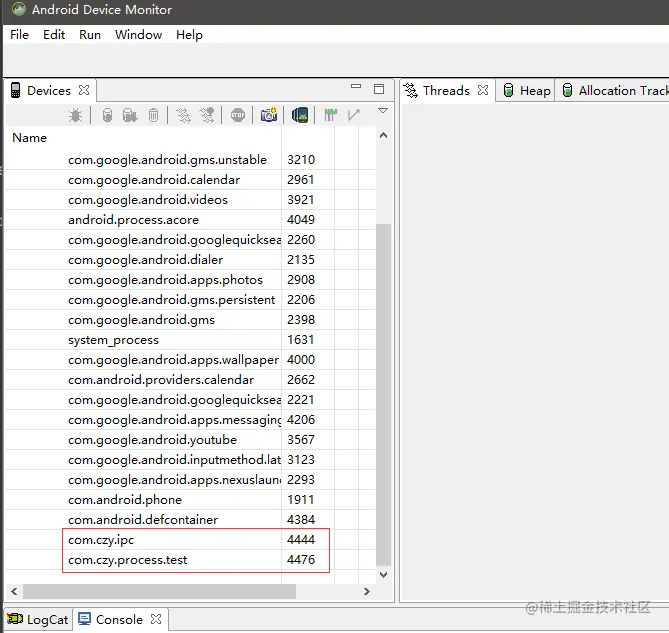Viewport: 669px width, 633px height.
Task: Click the process list scroll up arrow
Action: click(x=383, y=136)
